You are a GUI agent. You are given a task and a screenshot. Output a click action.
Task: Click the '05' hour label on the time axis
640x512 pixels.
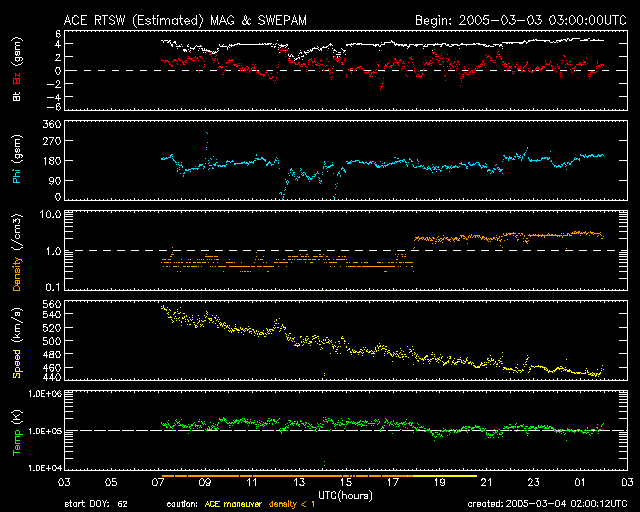[111, 482]
